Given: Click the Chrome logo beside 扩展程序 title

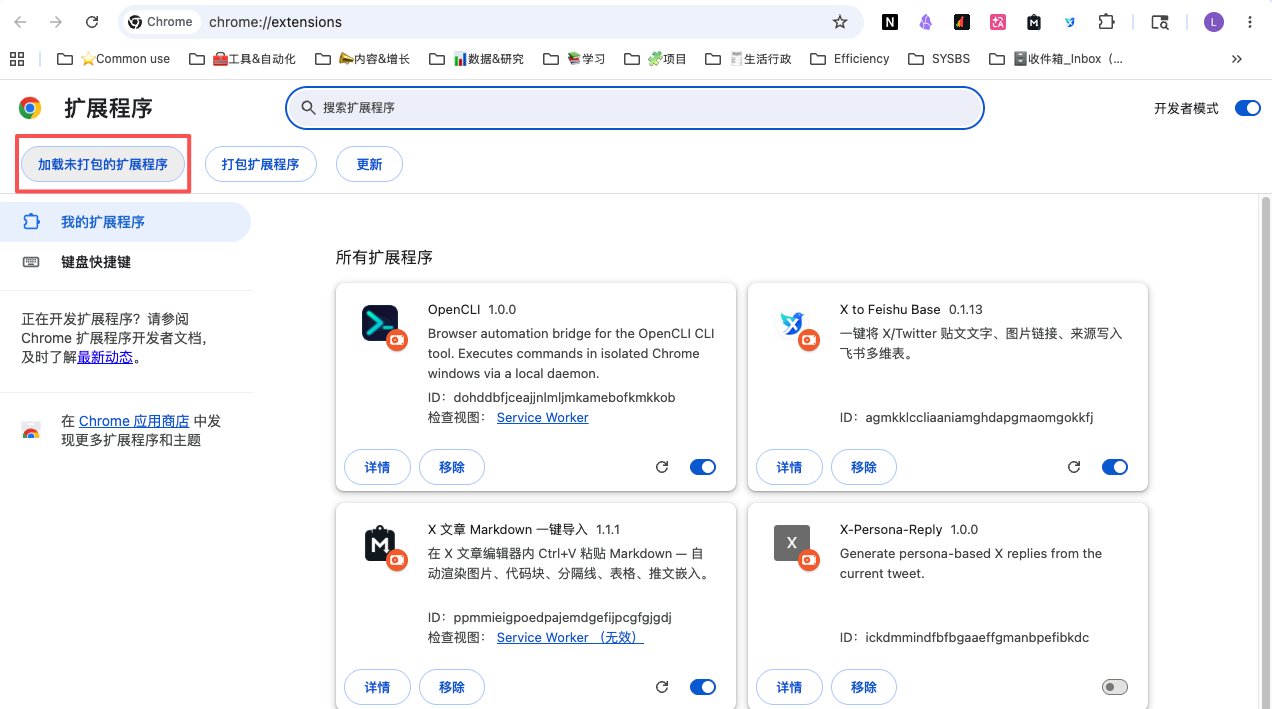Looking at the screenshot, I should point(30,109).
